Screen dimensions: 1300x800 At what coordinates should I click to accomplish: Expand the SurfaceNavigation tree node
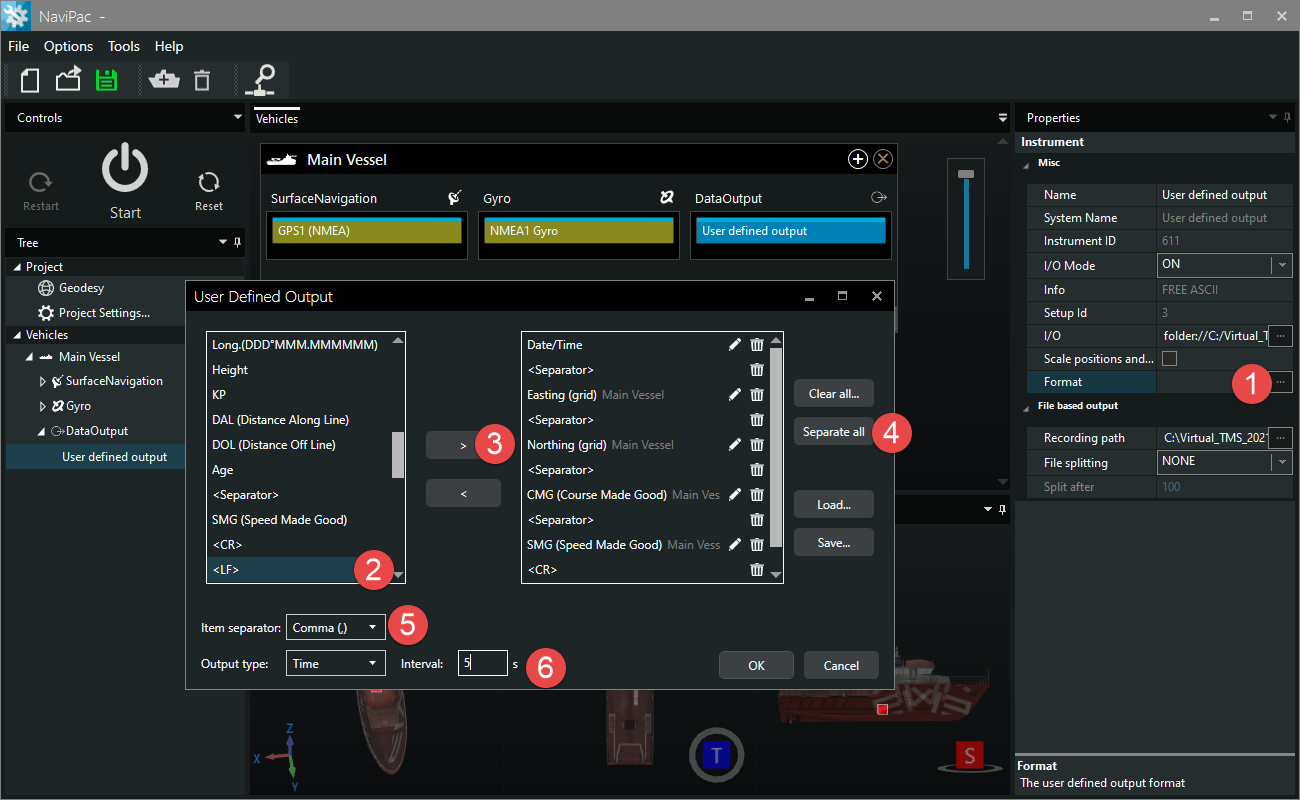(42, 381)
